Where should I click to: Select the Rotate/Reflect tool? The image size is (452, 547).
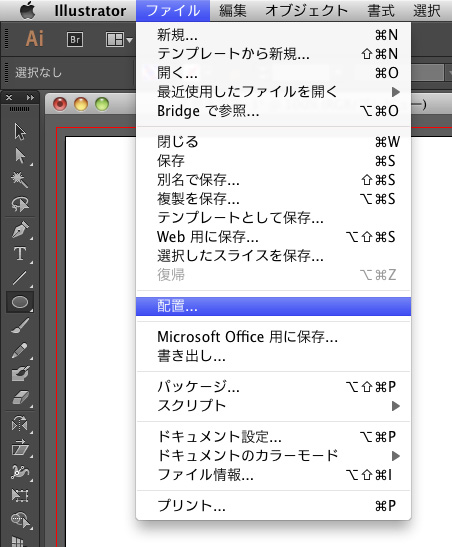20,423
